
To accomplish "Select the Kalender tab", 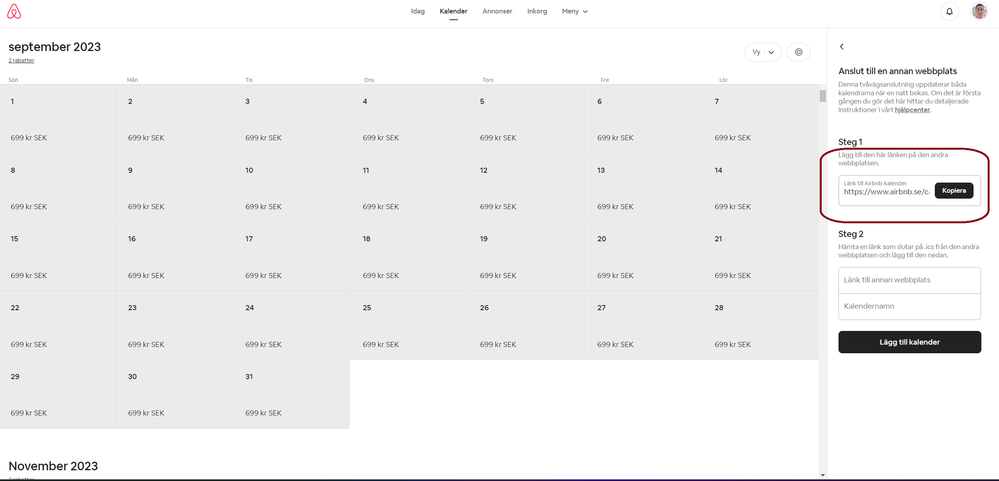I will coord(453,11).
